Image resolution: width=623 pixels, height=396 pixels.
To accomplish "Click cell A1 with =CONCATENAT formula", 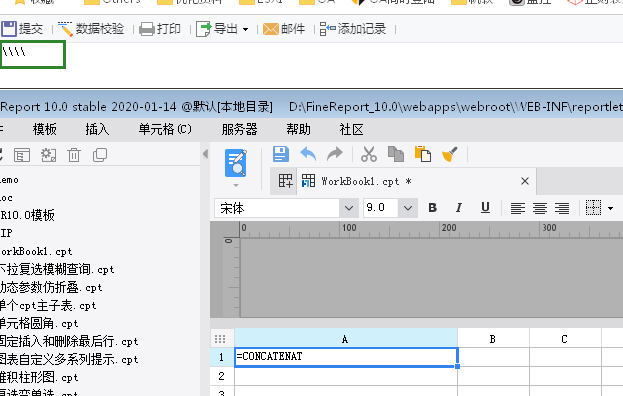I will point(346,357).
